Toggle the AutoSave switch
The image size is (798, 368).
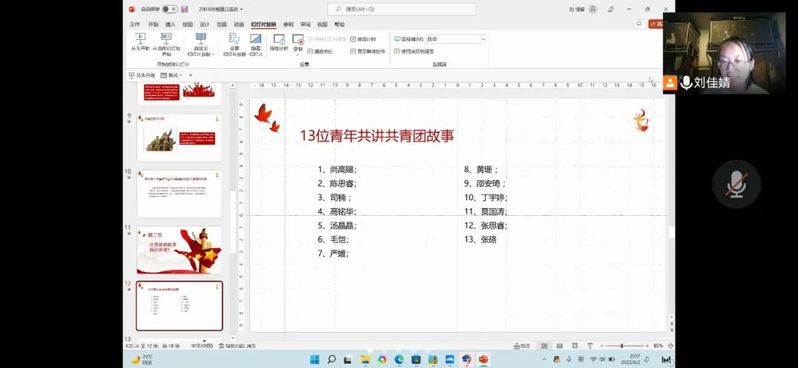pyautogui.click(x=170, y=9)
